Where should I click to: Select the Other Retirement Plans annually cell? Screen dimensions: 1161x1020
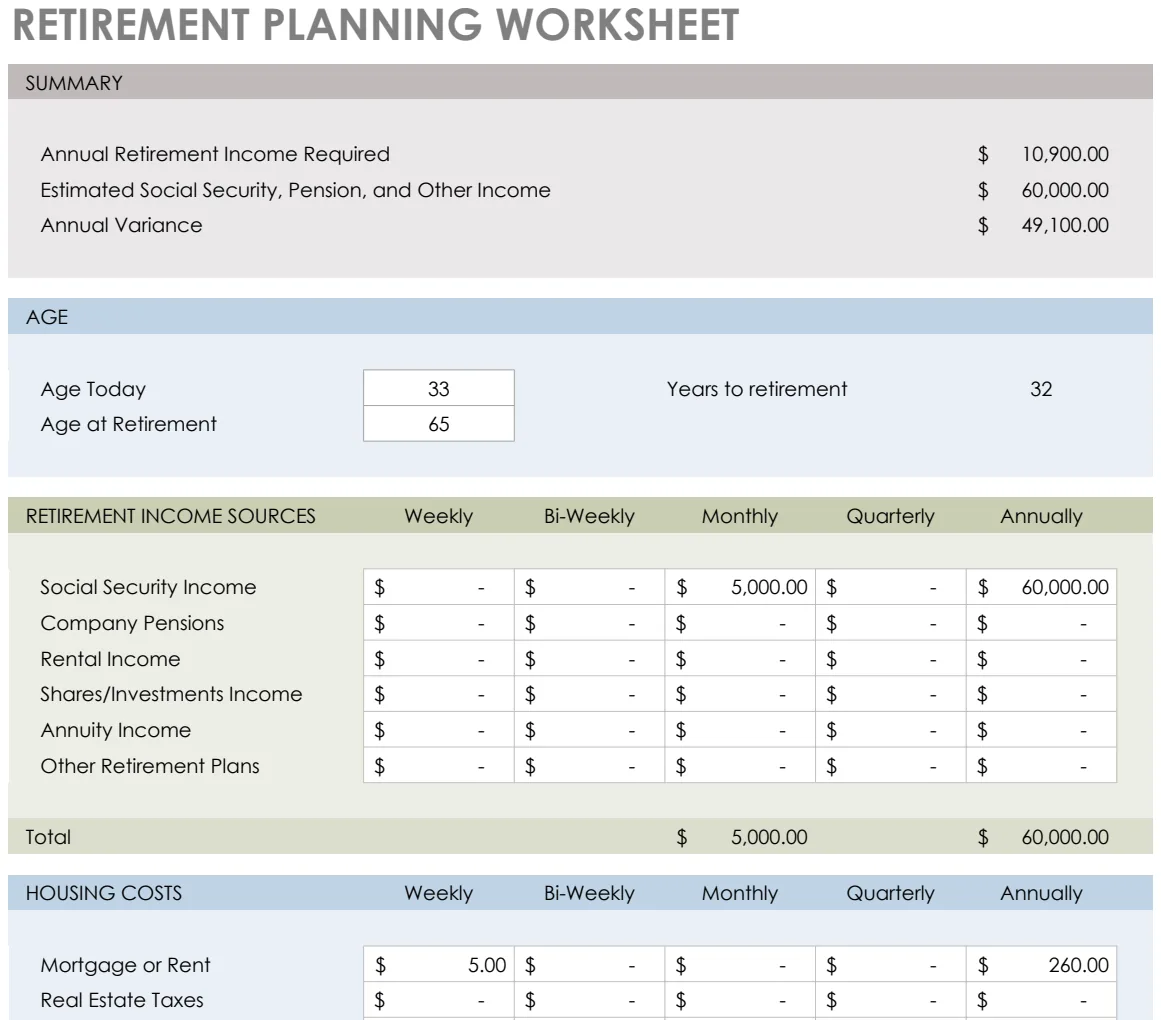coord(1041,765)
